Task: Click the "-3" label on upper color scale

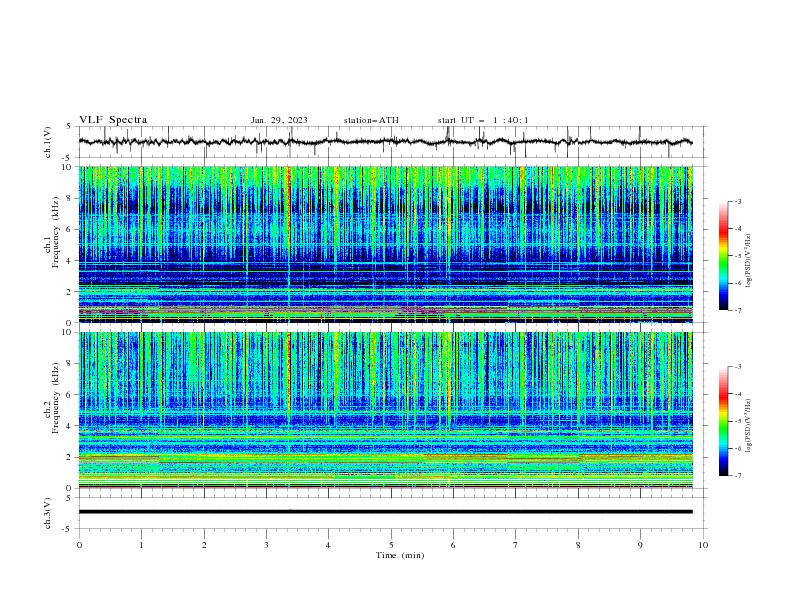Action: (x=738, y=201)
